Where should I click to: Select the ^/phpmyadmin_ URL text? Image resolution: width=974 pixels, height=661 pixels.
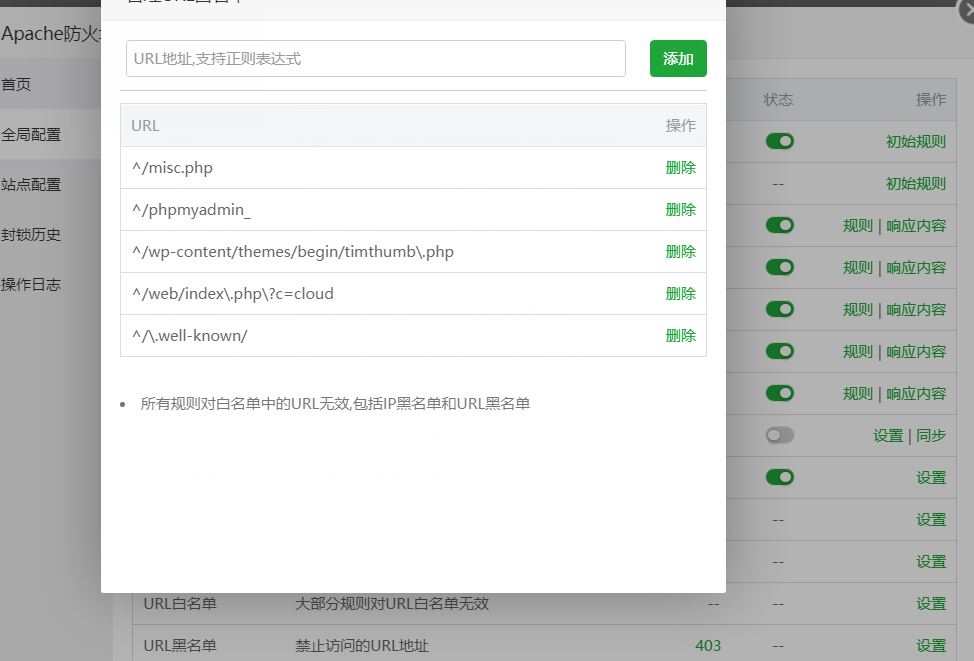click(x=191, y=210)
